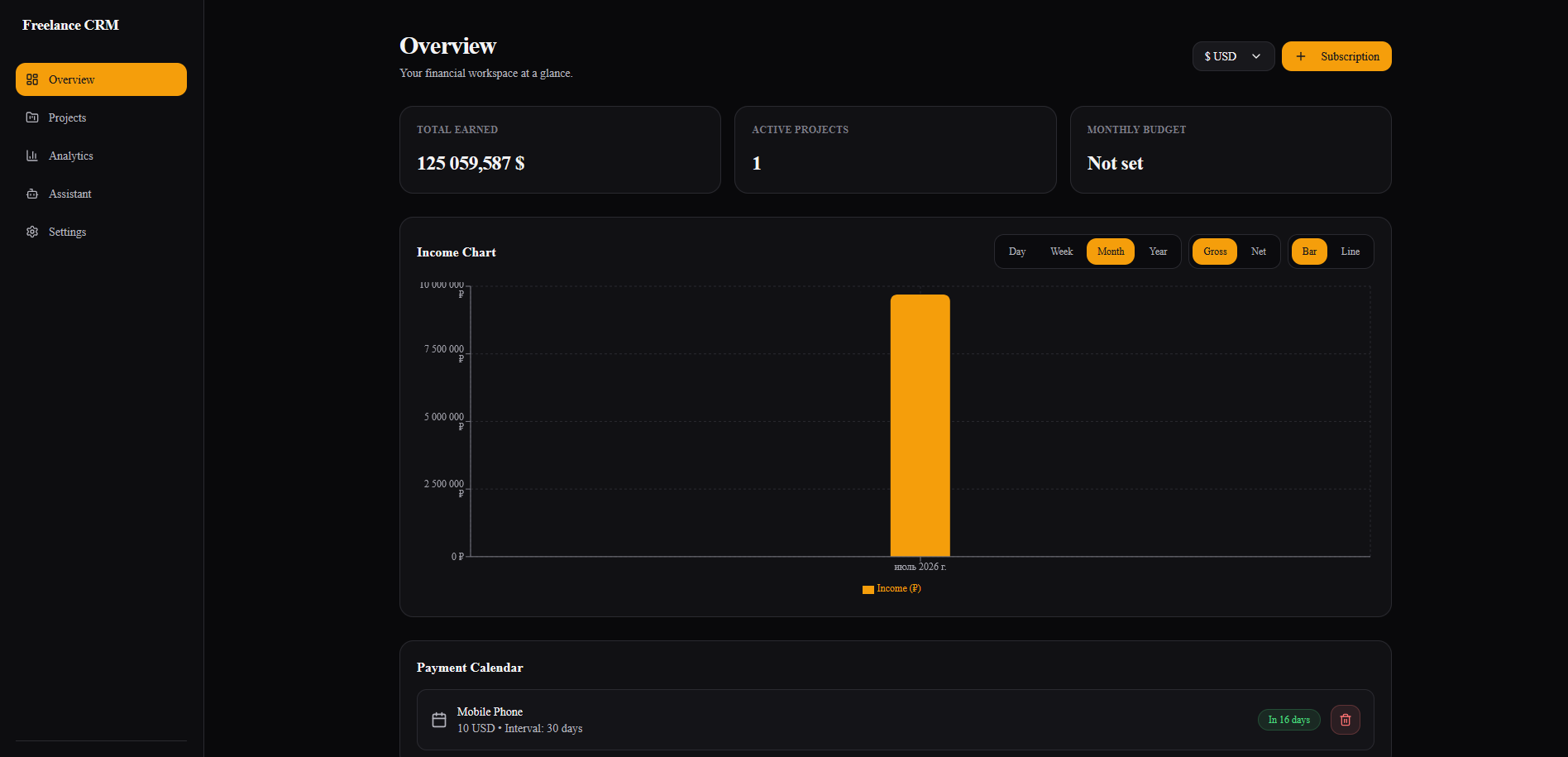Open the Assistant page
The image size is (1568, 757).
[101, 194]
